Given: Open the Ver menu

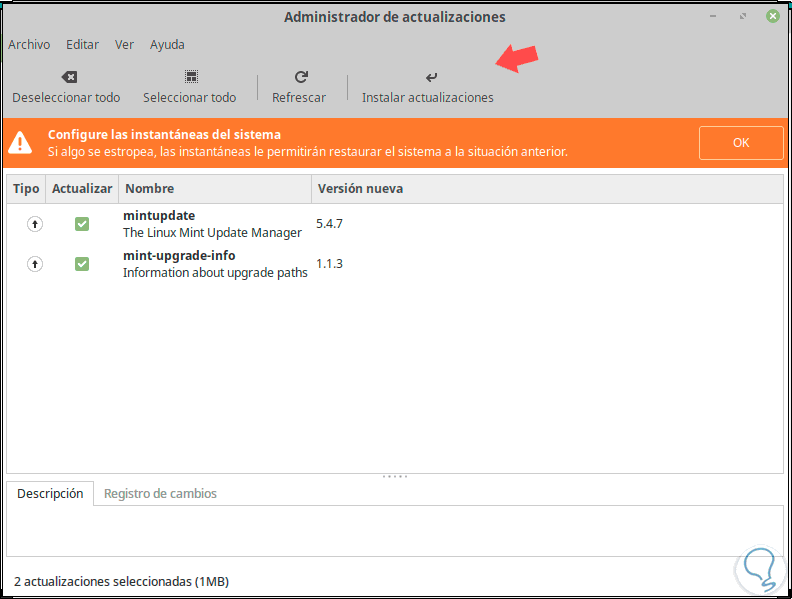Looking at the screenshot, I should coord(124,44).
